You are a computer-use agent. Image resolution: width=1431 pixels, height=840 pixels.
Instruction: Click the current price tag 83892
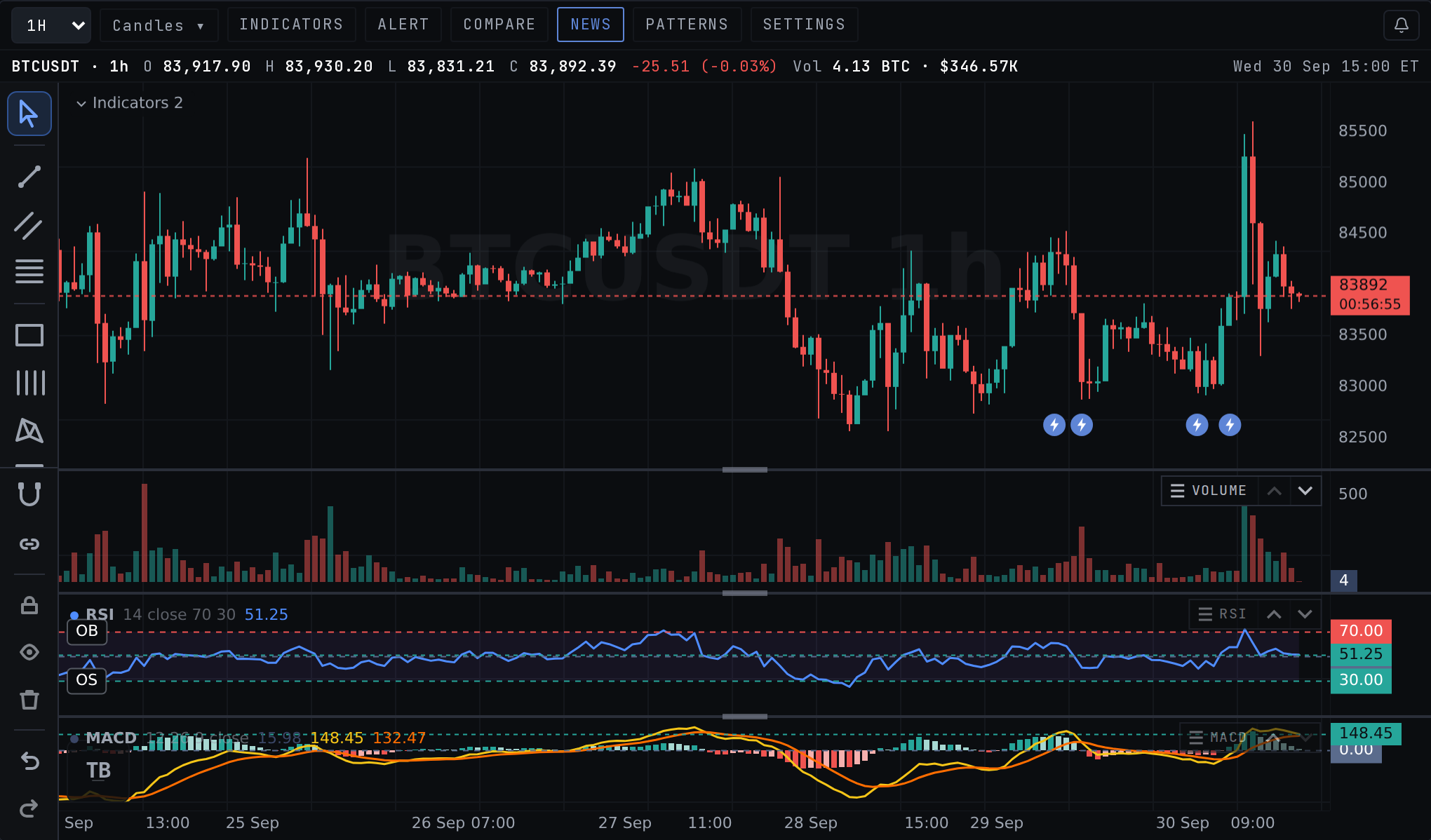(x=1370, y=294)
